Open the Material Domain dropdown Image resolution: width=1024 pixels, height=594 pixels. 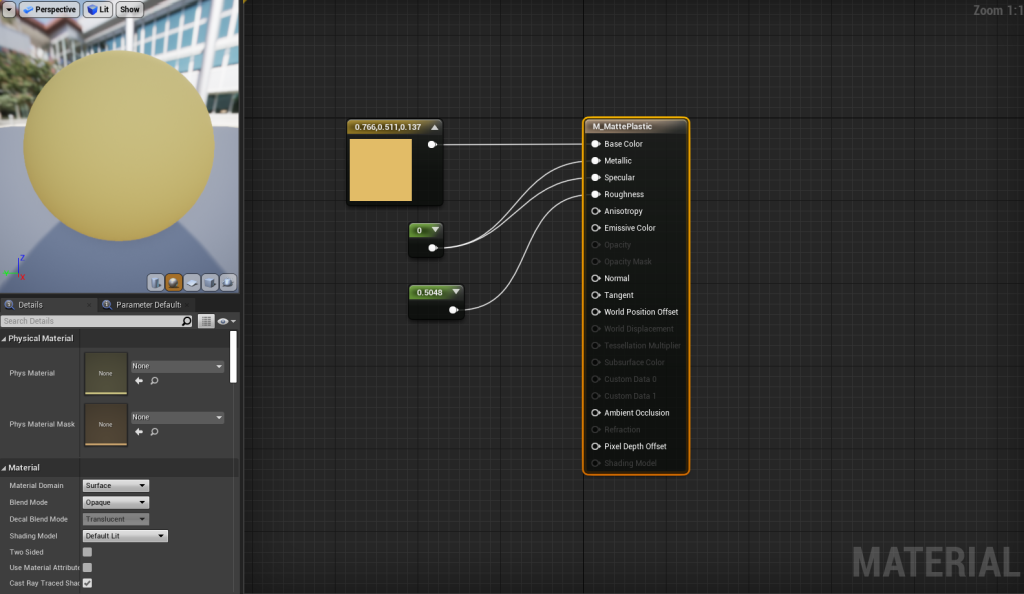coord(116,485)
